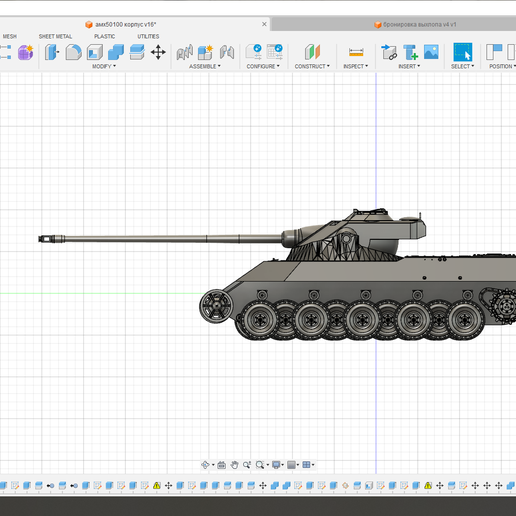Switch to the SHEET METAL tab

(x=55, y=36)
